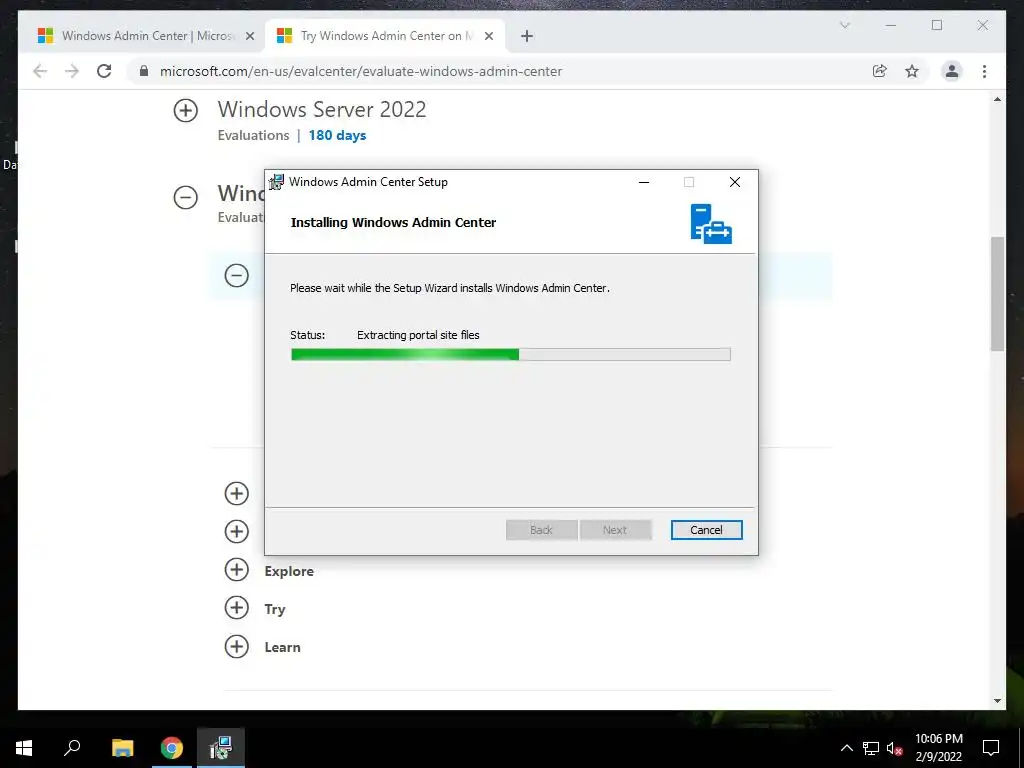
Task: Click the installation progress bar
Action: coord(510,354)
